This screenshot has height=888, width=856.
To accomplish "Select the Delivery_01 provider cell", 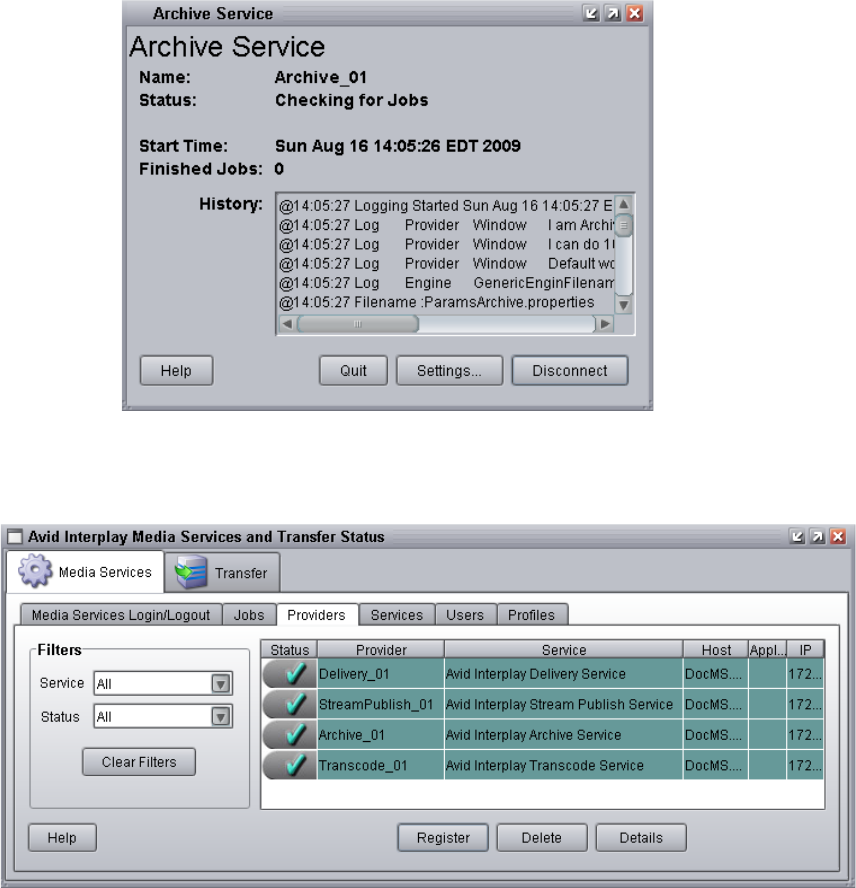I will tap(381, 673).
